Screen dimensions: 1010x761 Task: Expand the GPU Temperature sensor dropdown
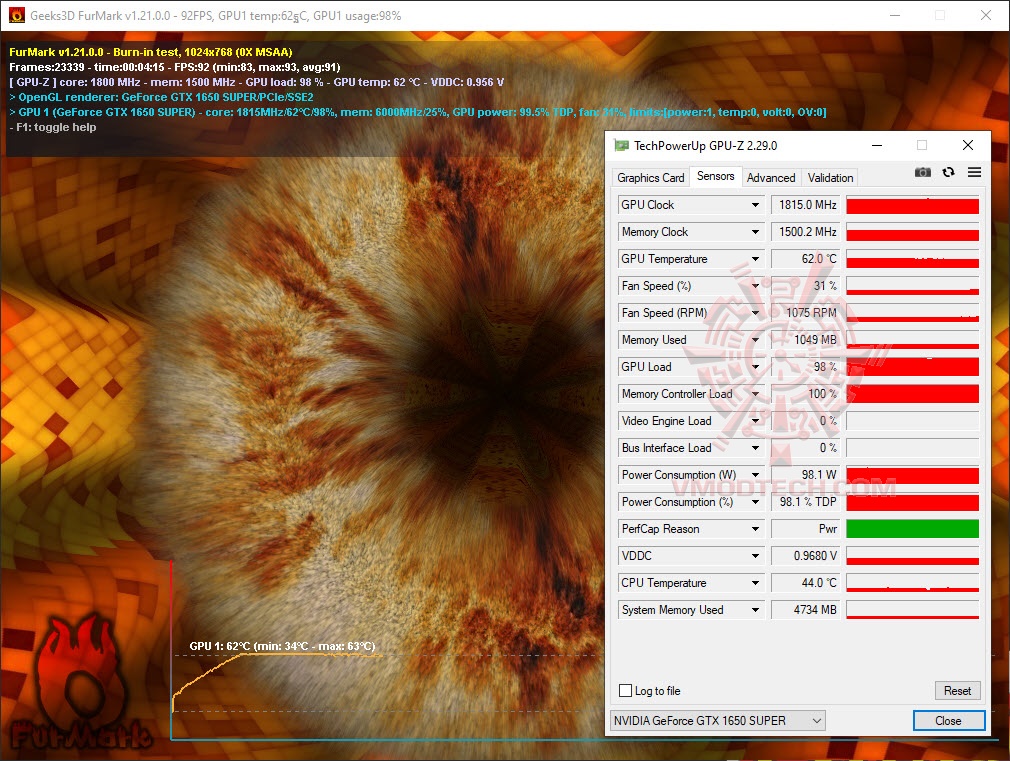coord(755,259)
